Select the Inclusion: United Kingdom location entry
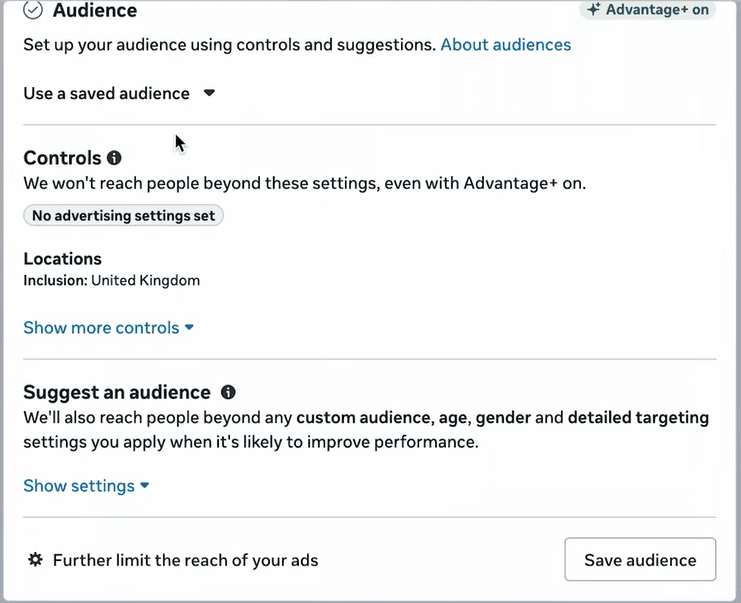The height and width of the screenshot is (603, 741). [x=112, y=281]
